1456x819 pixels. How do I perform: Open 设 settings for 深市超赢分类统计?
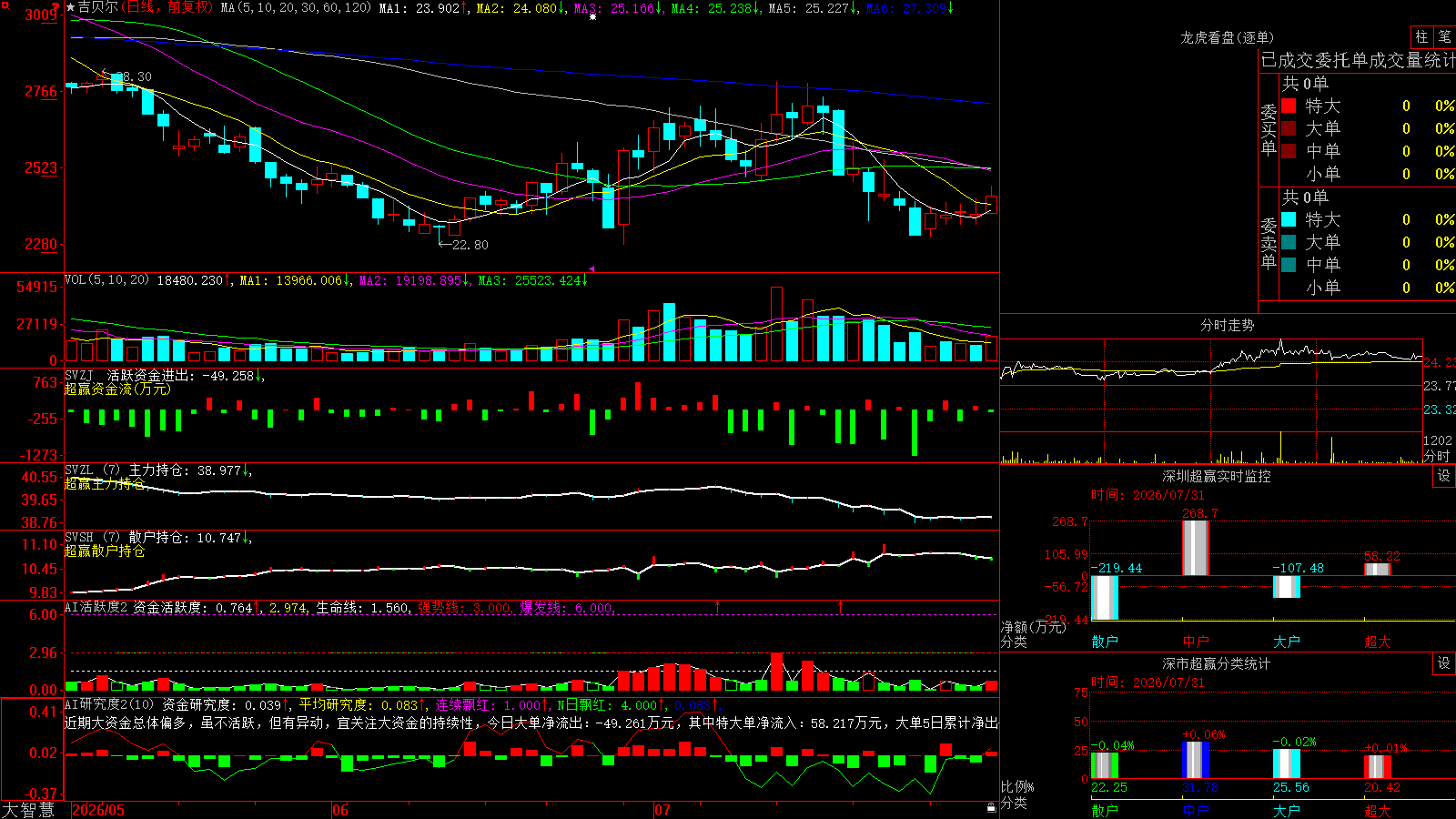point(1444,663)
